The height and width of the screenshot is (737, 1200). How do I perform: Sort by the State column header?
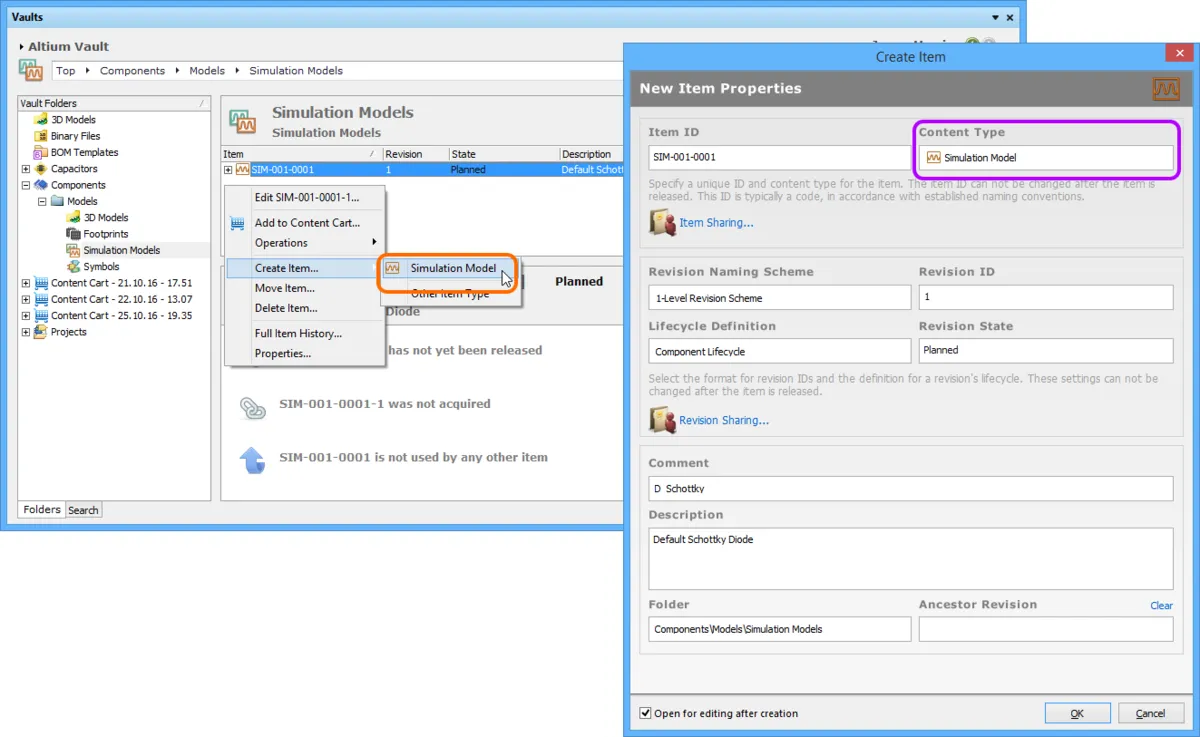click(x=503, y=154)
